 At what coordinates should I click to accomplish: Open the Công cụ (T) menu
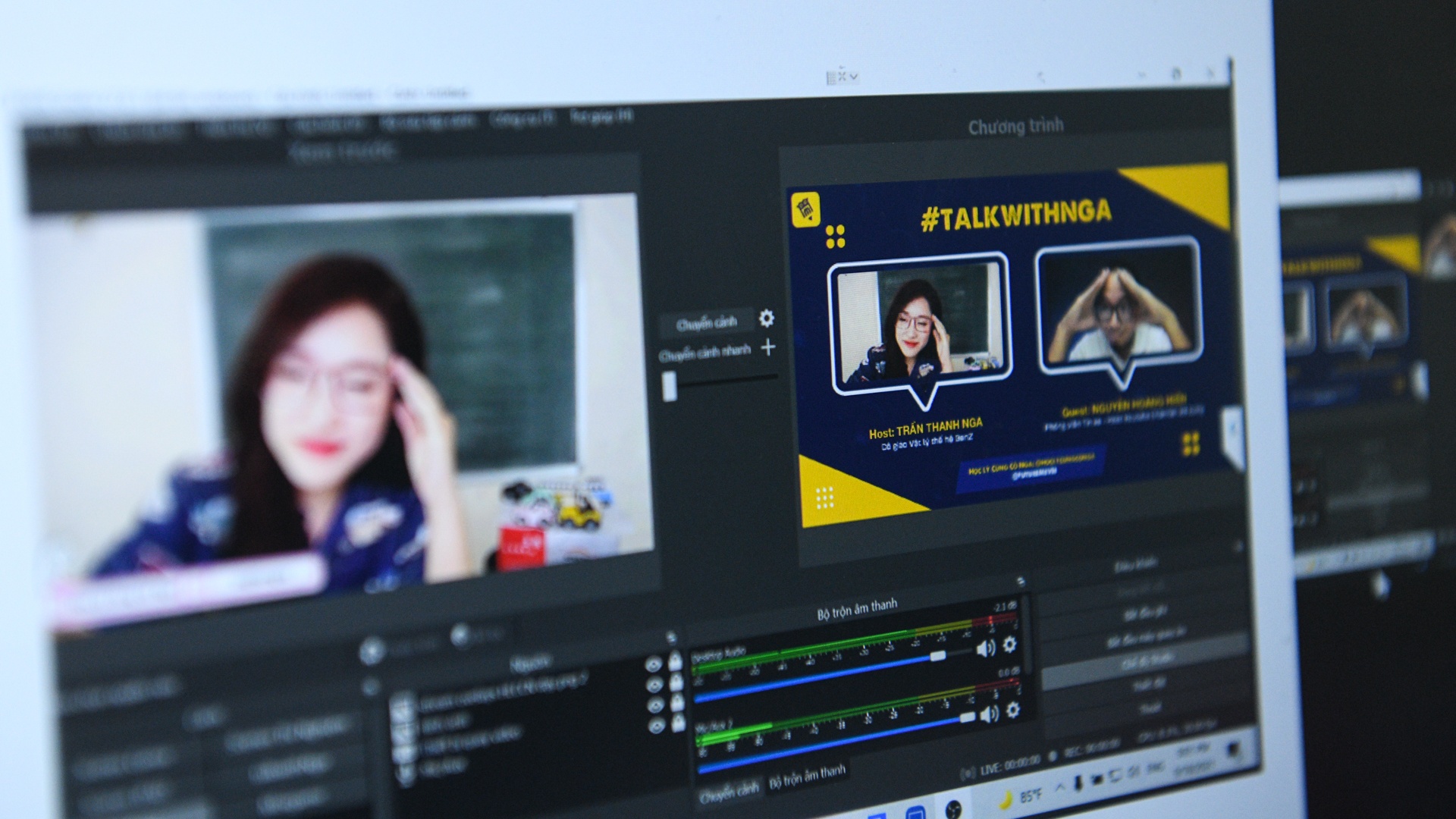[x=522, y=119]
